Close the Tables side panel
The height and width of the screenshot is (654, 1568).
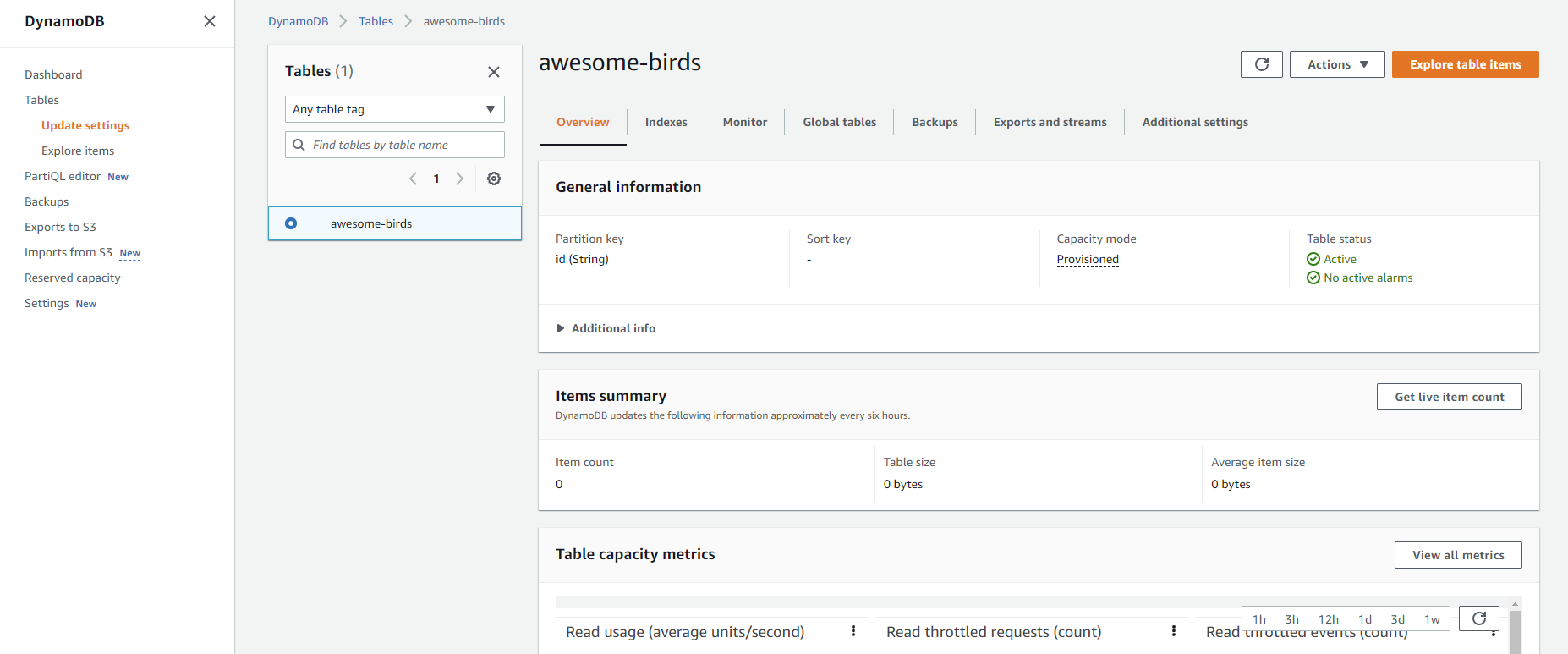tap(494, 72)
